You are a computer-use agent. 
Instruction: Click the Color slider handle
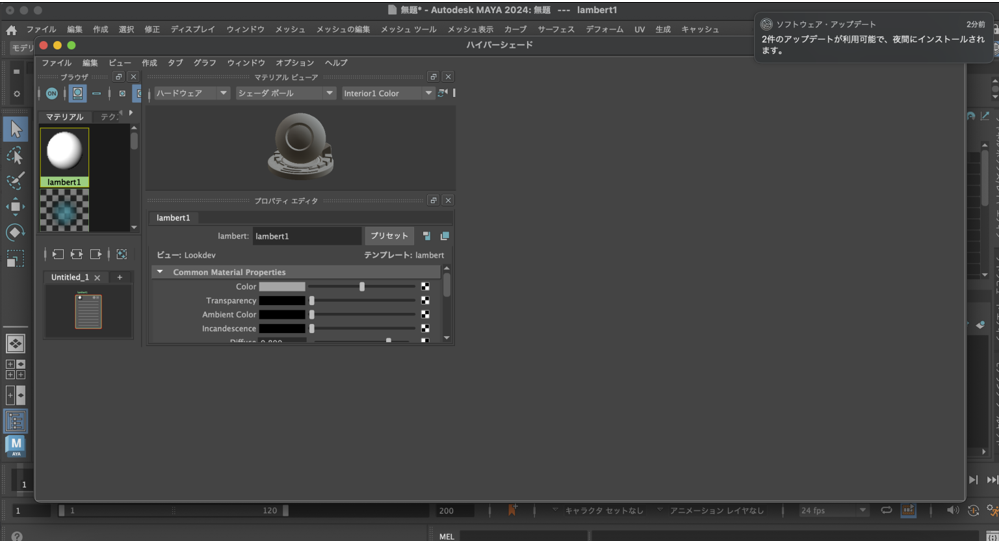pos(362,287)
